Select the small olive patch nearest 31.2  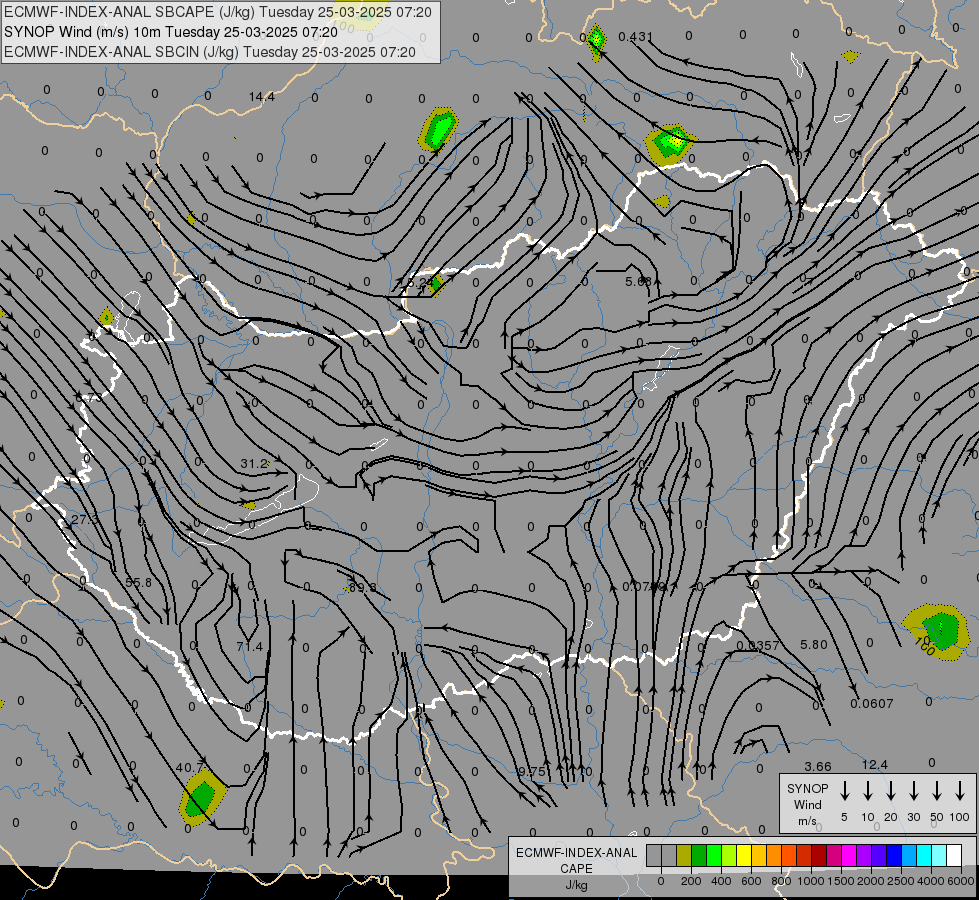point(248,505)
